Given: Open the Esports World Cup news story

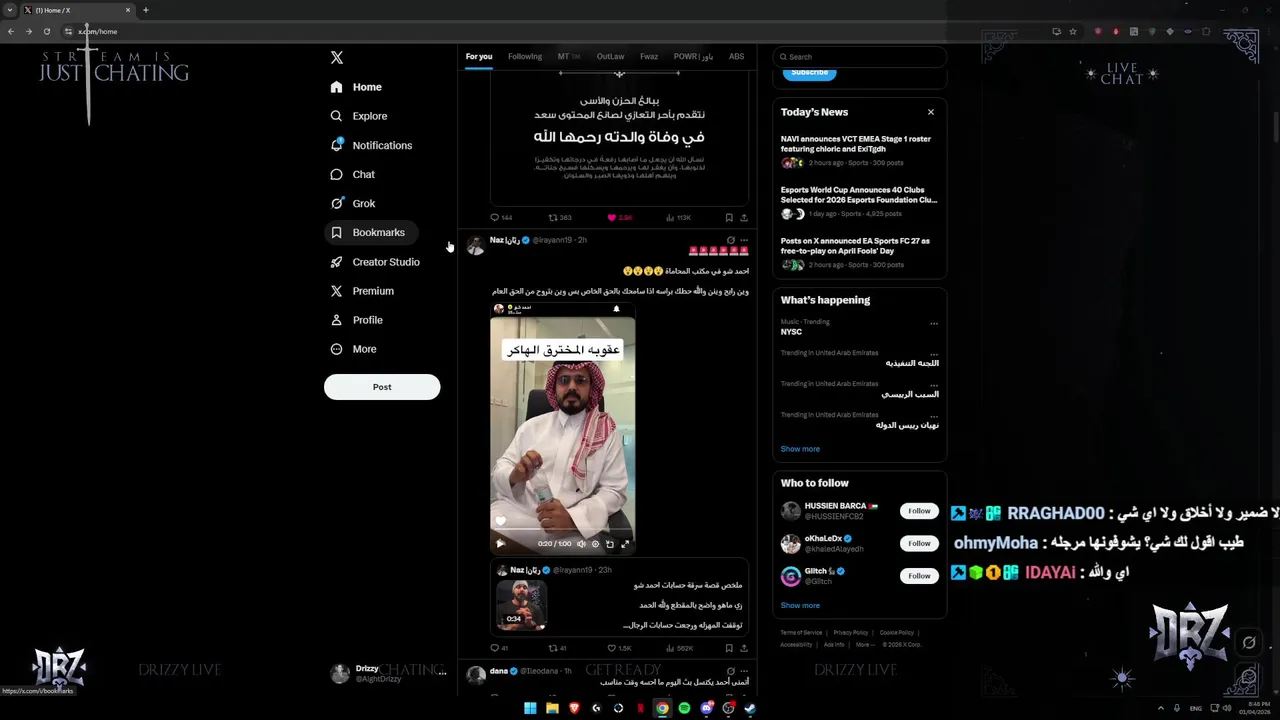Looking at the screenshot, I should pyautogui.click(x=859, y=201).
